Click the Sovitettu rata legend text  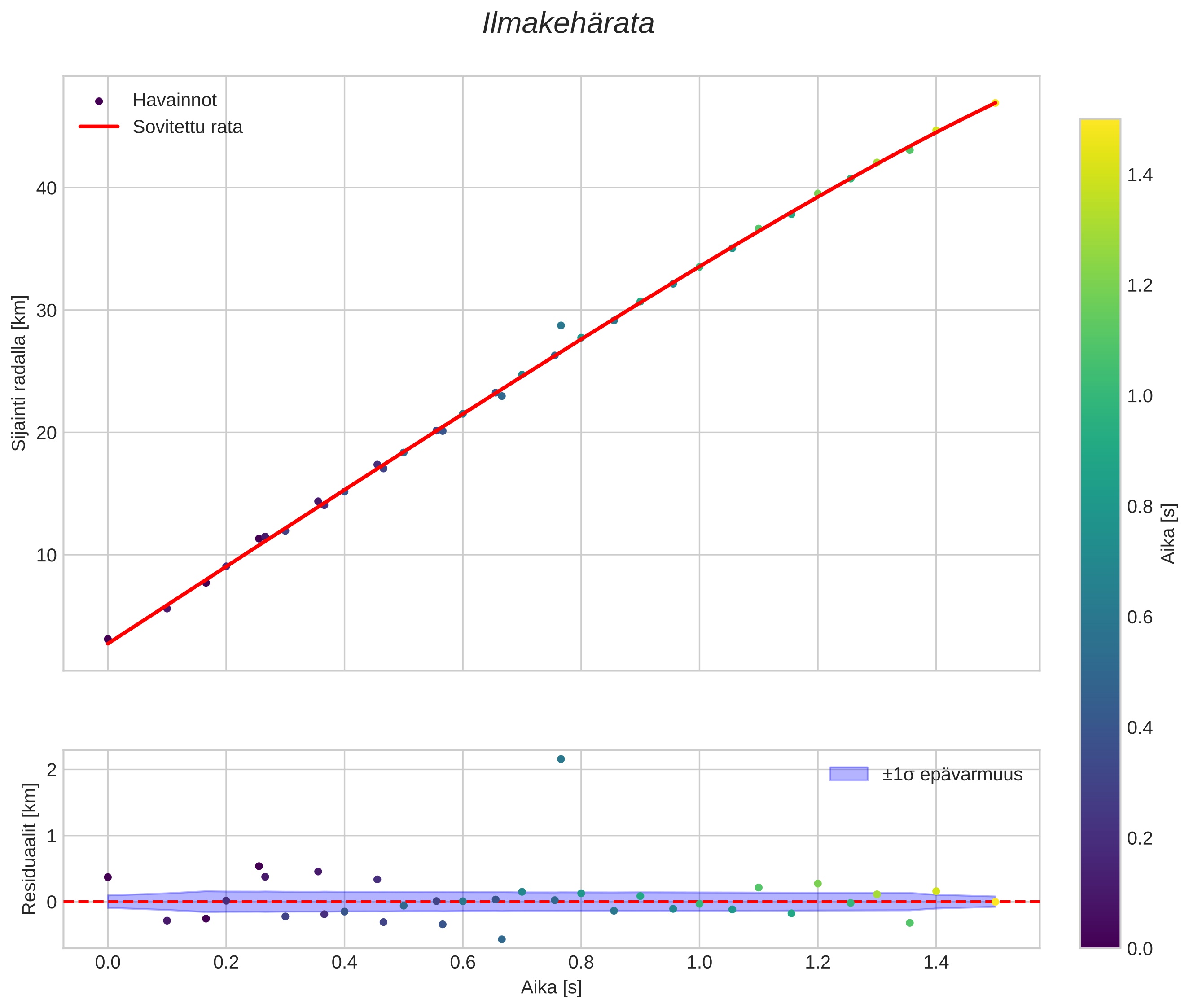point(188,127)
